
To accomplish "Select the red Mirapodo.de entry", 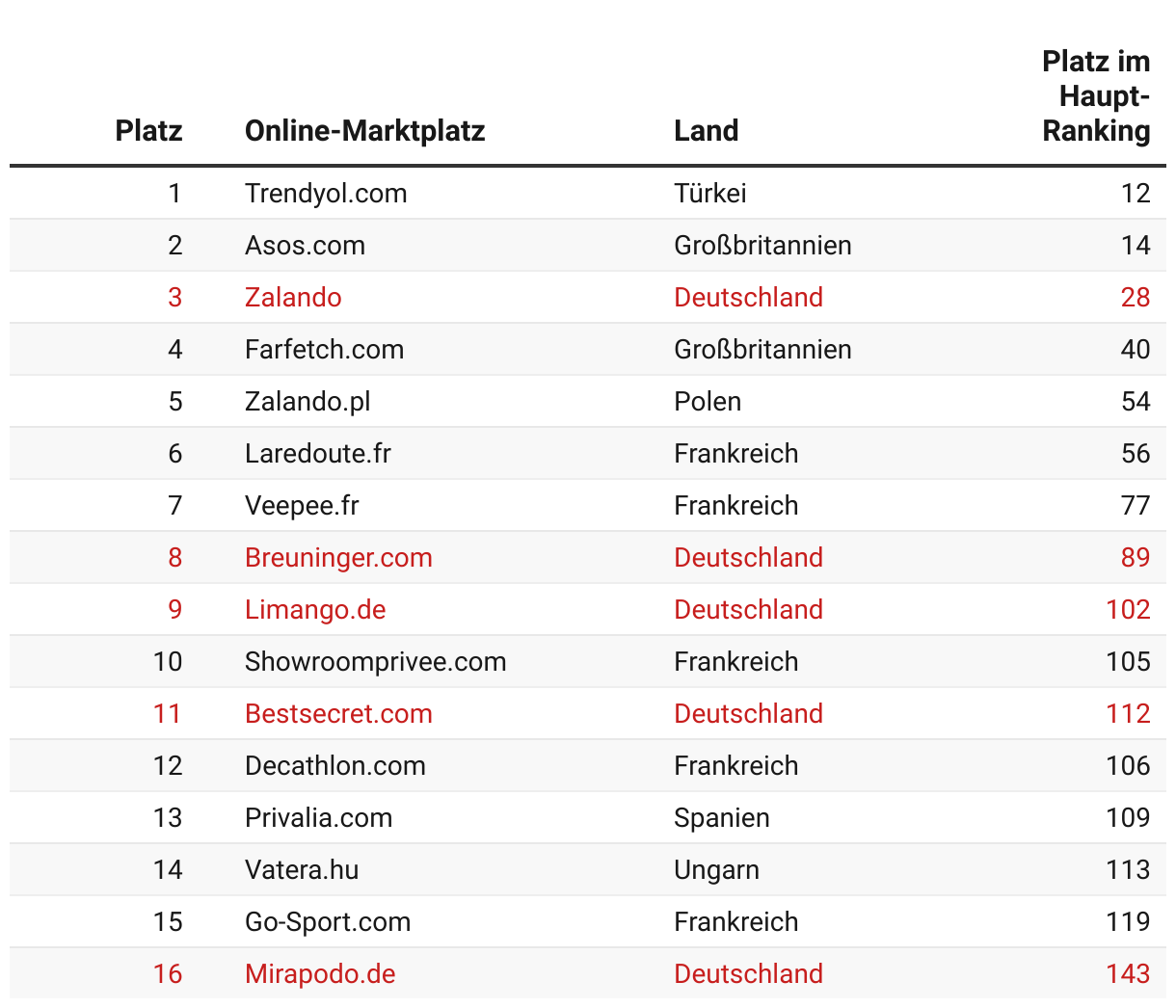I will tap(320, 973).
